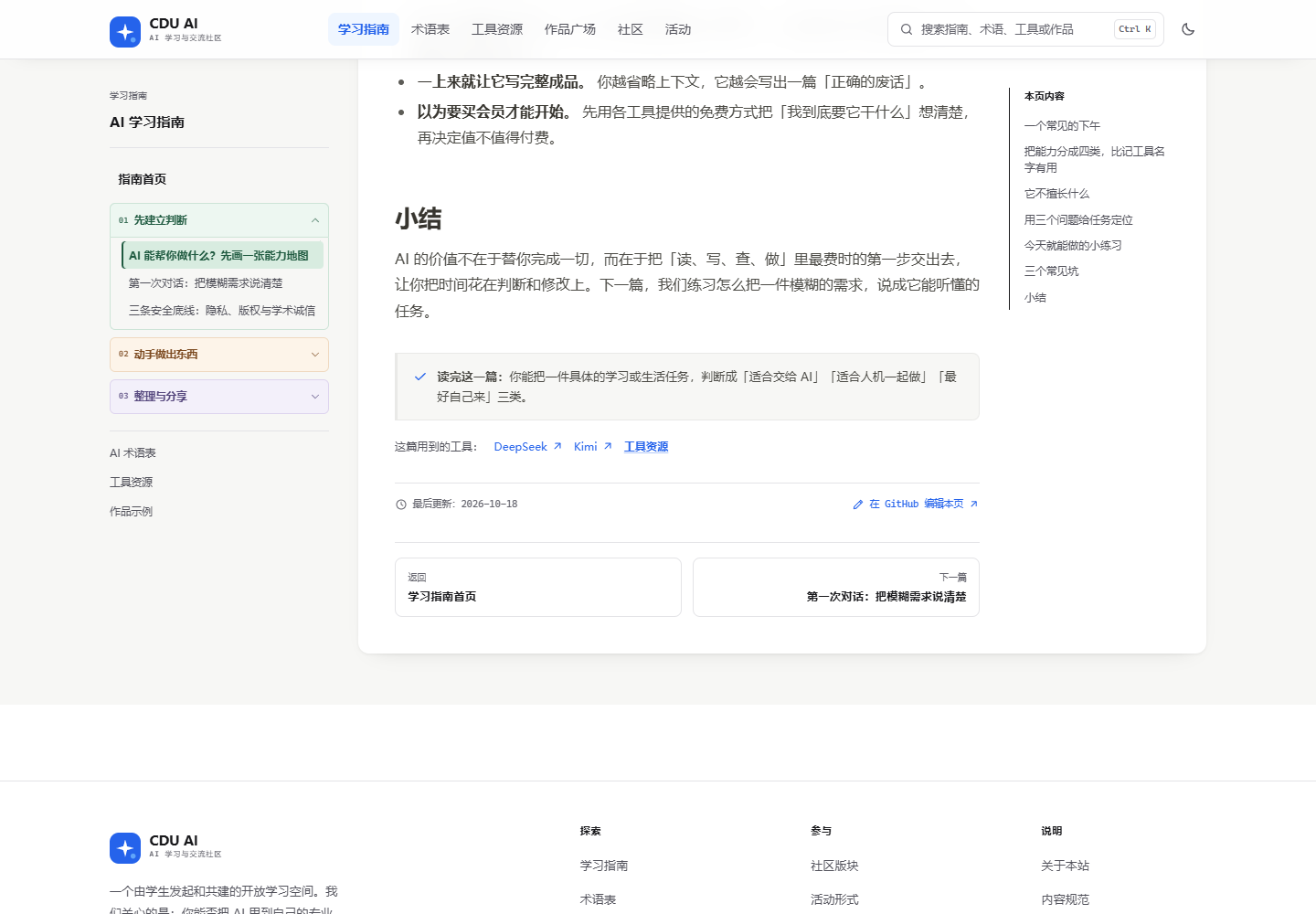Image resolution: width=1316 pixels, height=914 pixels.
Task: Click the 最后更新: 2026-10-18 text
Action: pos(464,504)
